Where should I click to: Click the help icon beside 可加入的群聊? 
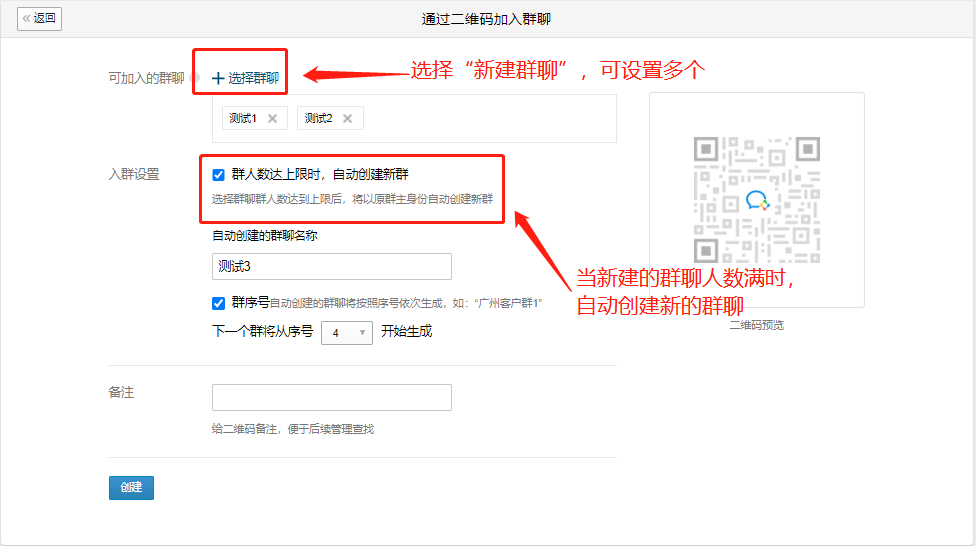pos(195,78)
